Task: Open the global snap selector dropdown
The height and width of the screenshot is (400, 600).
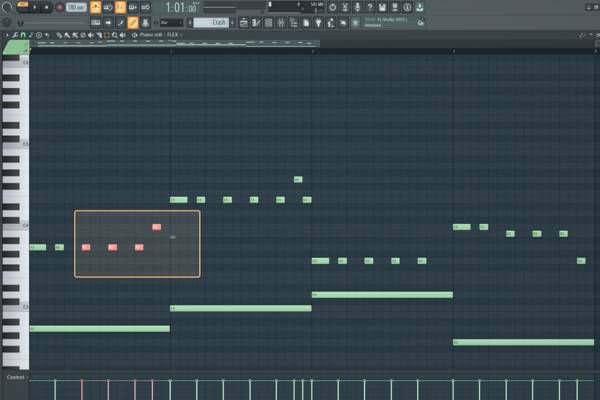Action: [171, 23]
